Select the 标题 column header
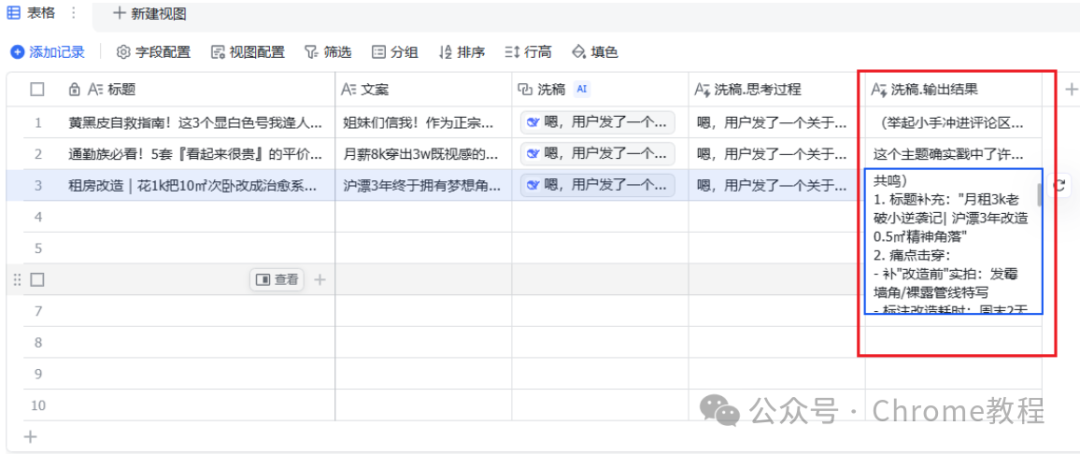The height and width of the screenshot is (454, 1080). 195,89
